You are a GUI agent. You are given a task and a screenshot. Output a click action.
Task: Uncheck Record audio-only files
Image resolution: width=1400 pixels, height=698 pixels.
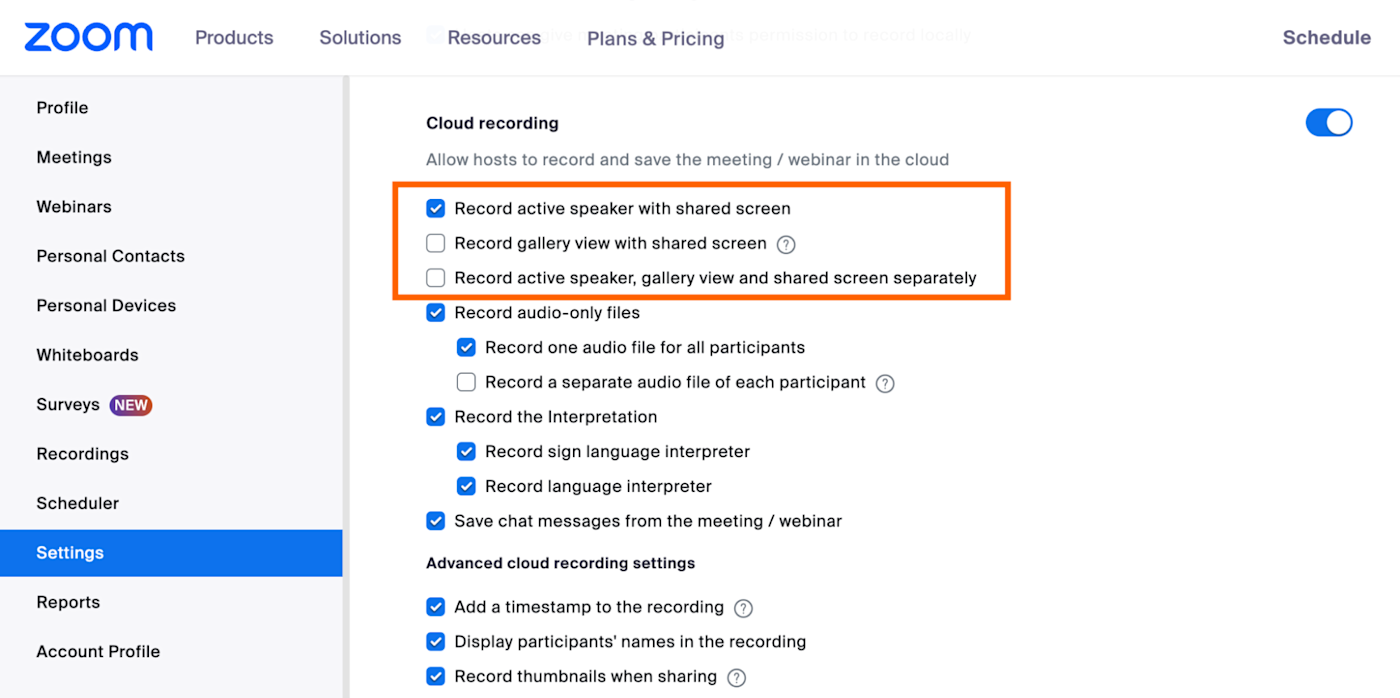[x=436, y=313]
